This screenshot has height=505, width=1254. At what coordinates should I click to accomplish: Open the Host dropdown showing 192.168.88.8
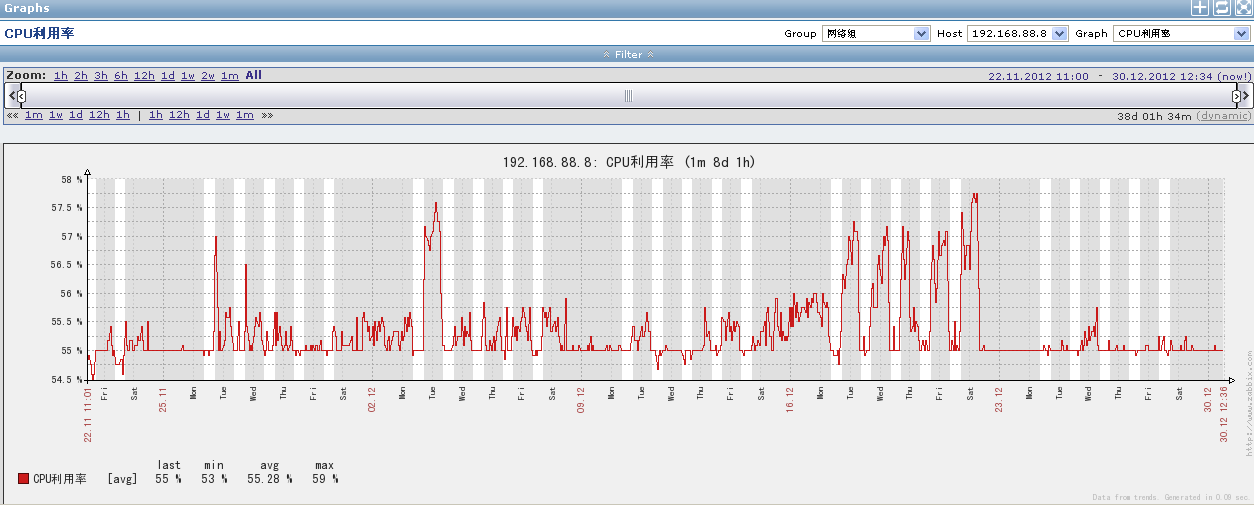tap(1018, 33)
